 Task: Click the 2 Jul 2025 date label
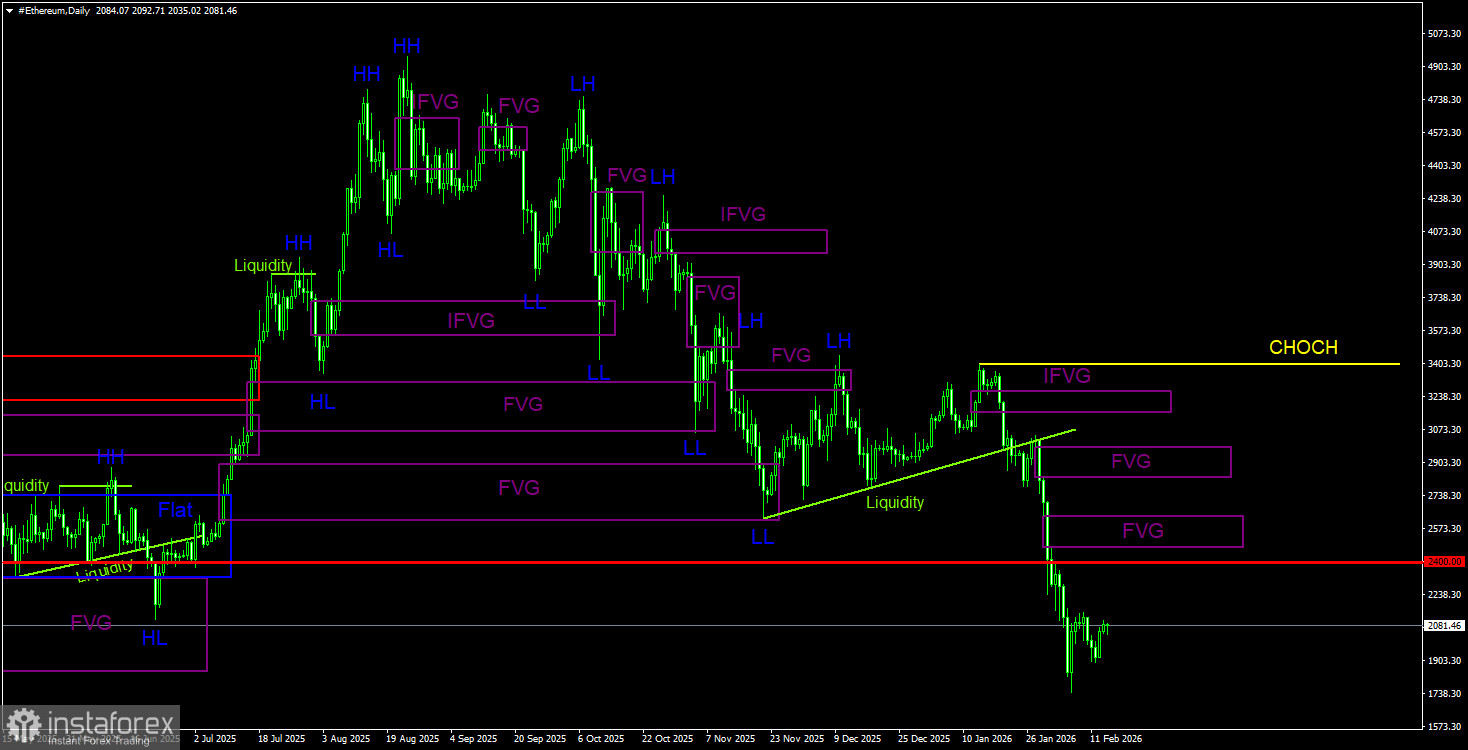[x=216, y=739]
